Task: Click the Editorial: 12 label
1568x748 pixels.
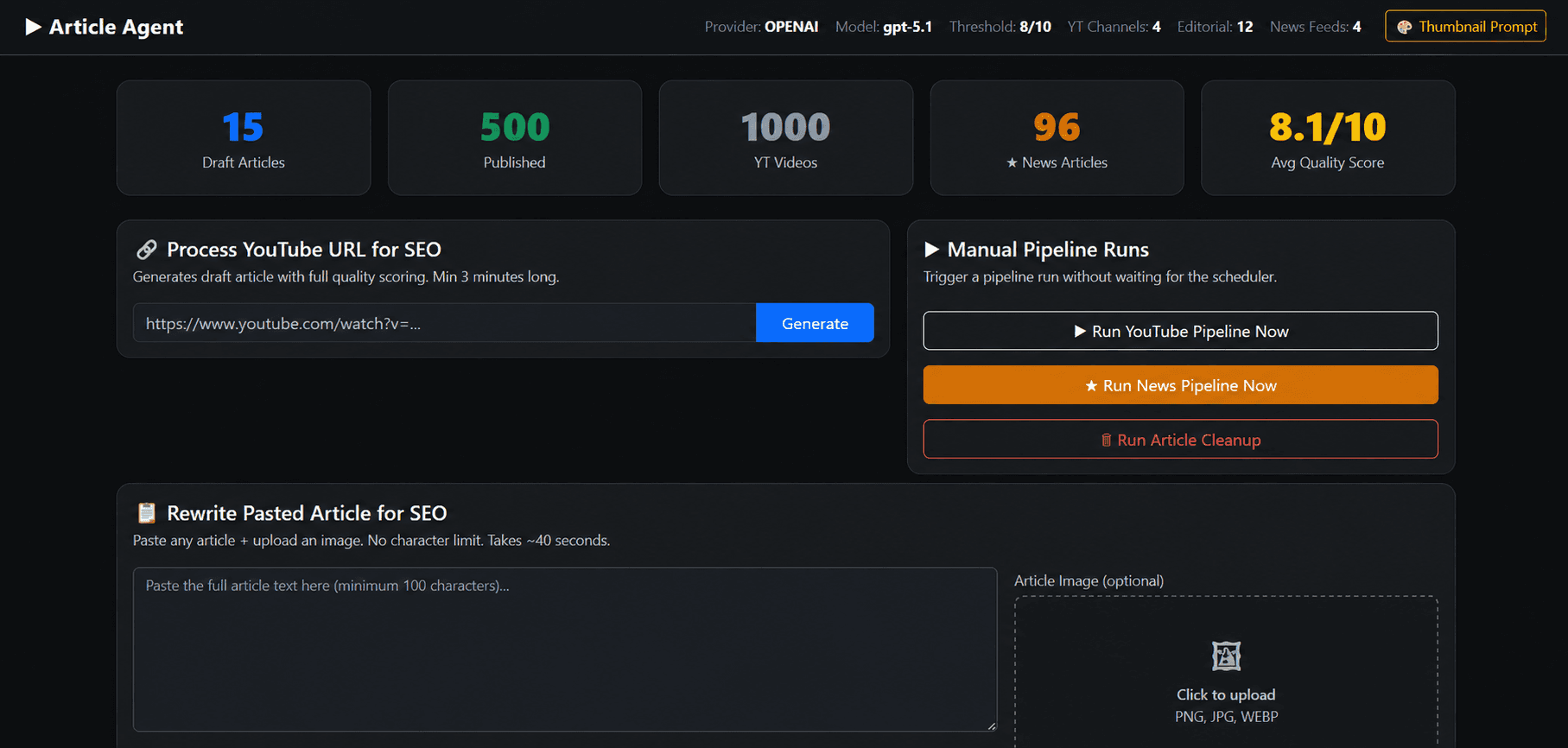Action: tap(1215, 27)
